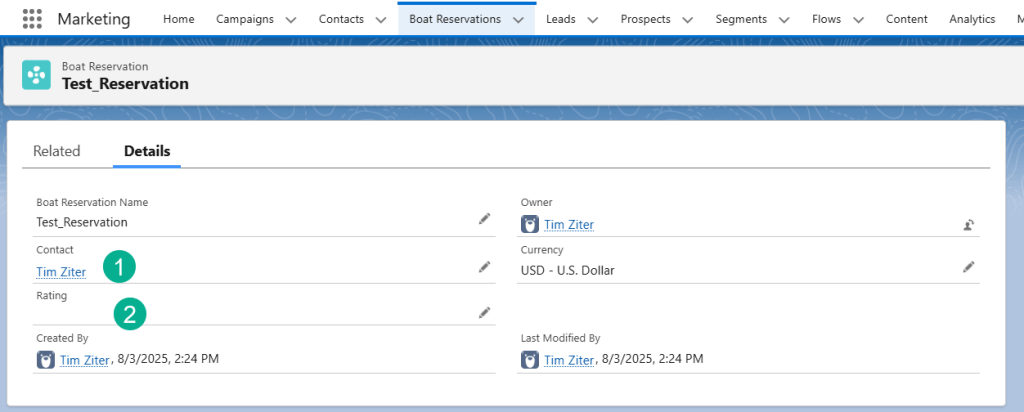Viewport: 1024px width, 412px height.
Task: Open the Owner Tim Ziter link
Action: click(x=567, y=225)
